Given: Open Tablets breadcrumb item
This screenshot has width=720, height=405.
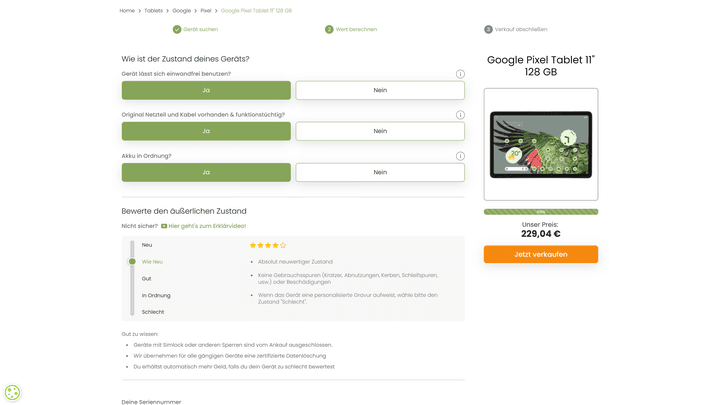Looking at the screenshot, I should [153, 10].
